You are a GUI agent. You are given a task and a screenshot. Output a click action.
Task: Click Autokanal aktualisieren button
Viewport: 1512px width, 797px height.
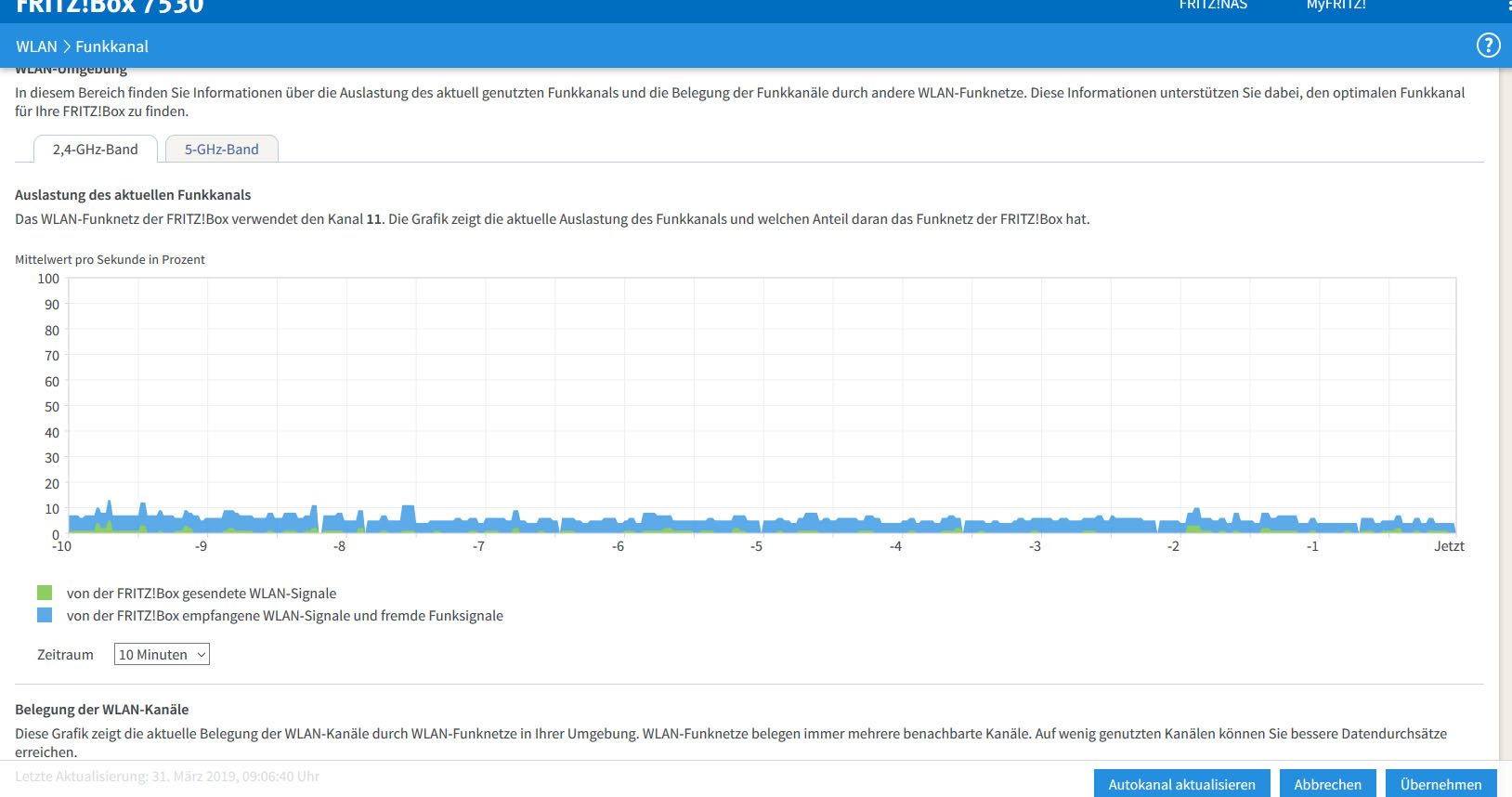[1181, 784]
